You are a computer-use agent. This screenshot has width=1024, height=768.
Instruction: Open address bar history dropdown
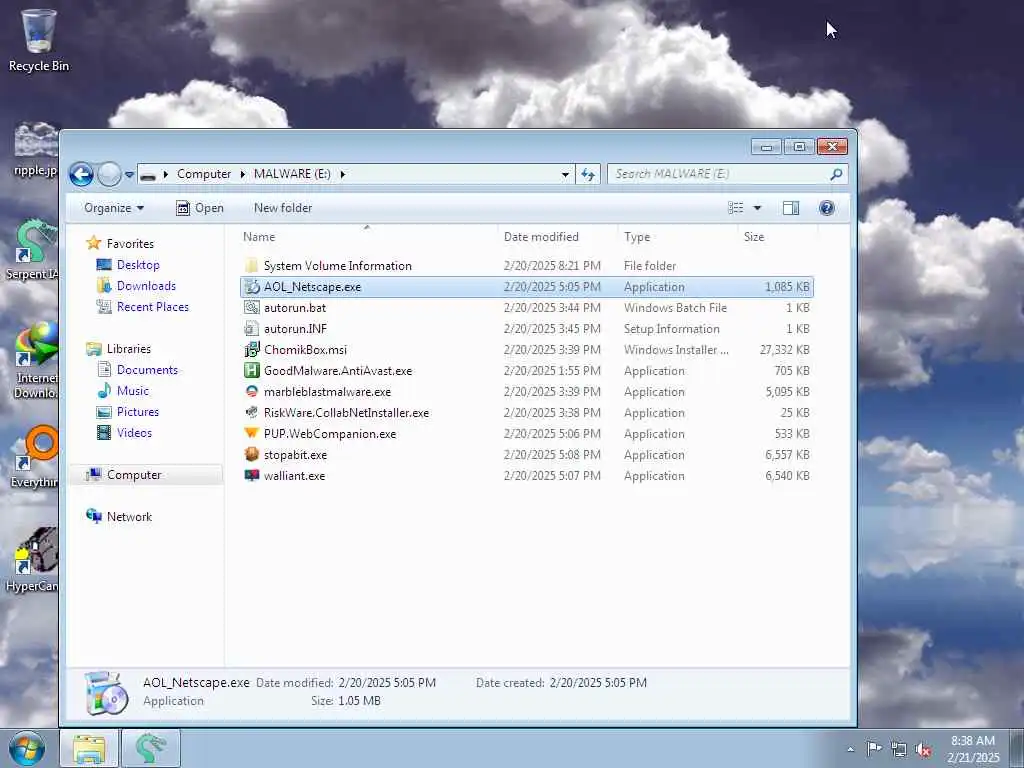(x=565, y=174)
